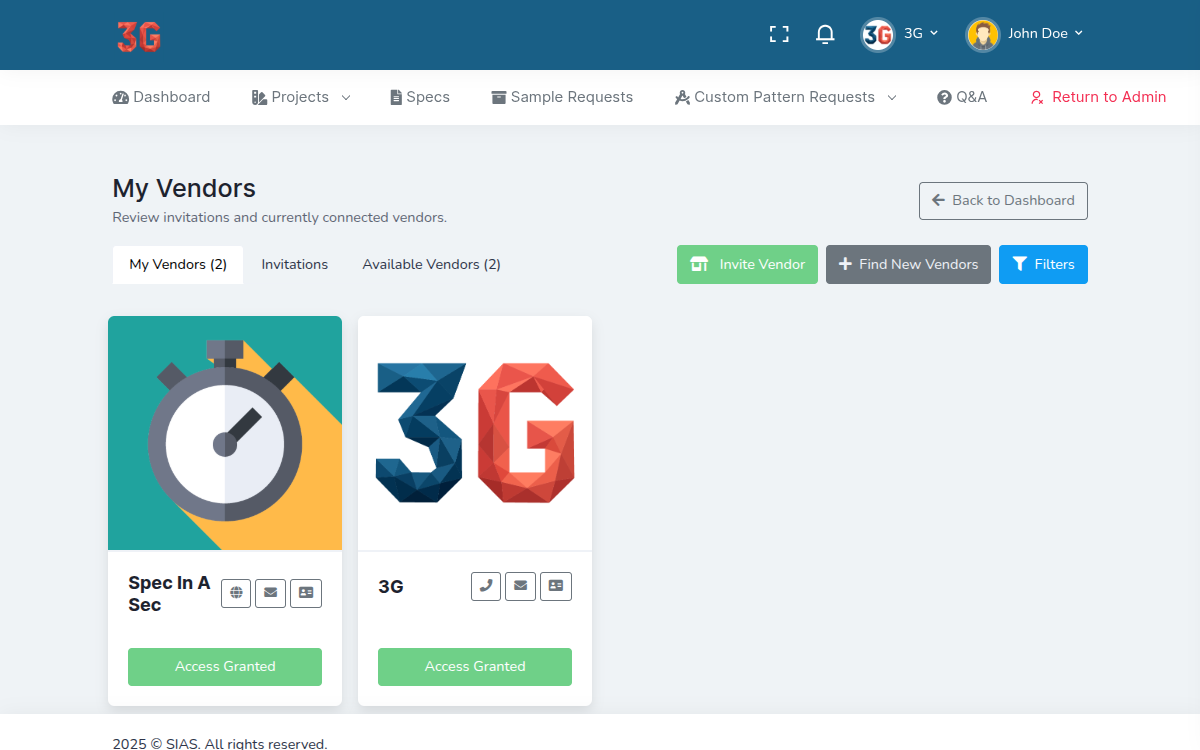The width and height of the screenshot is (1200, 750).
Task: Email 3G vendor envelope icon
Action: 521,586
